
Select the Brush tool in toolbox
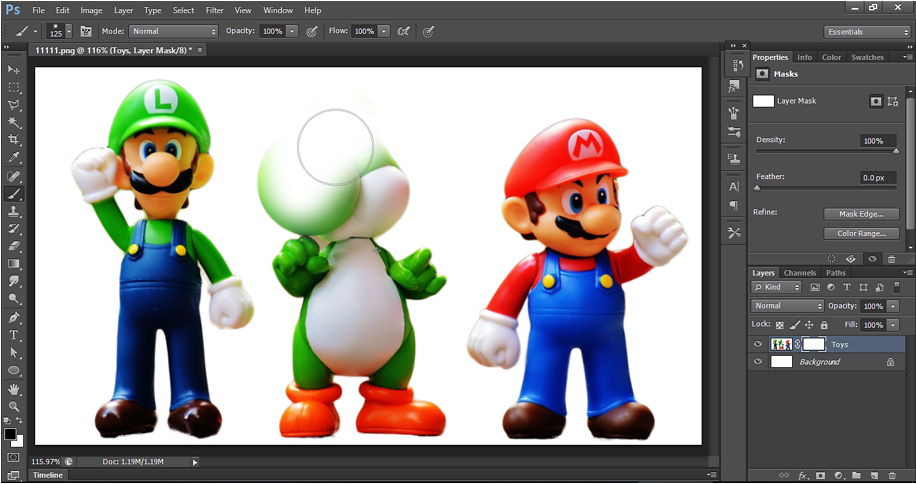point(13,193)
